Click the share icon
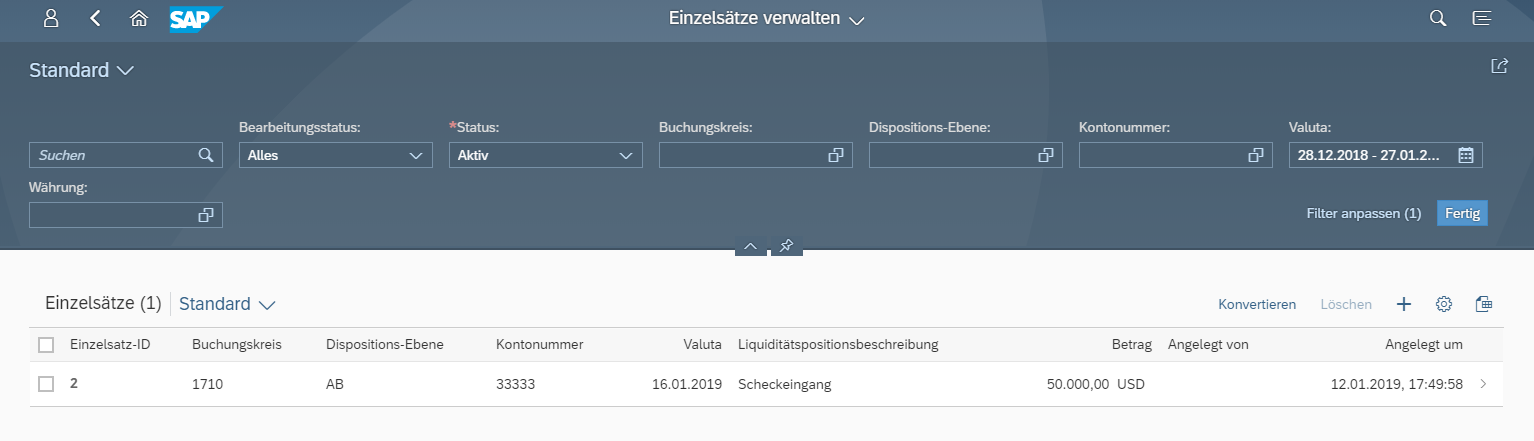1534x441 pixels. 1499,66
